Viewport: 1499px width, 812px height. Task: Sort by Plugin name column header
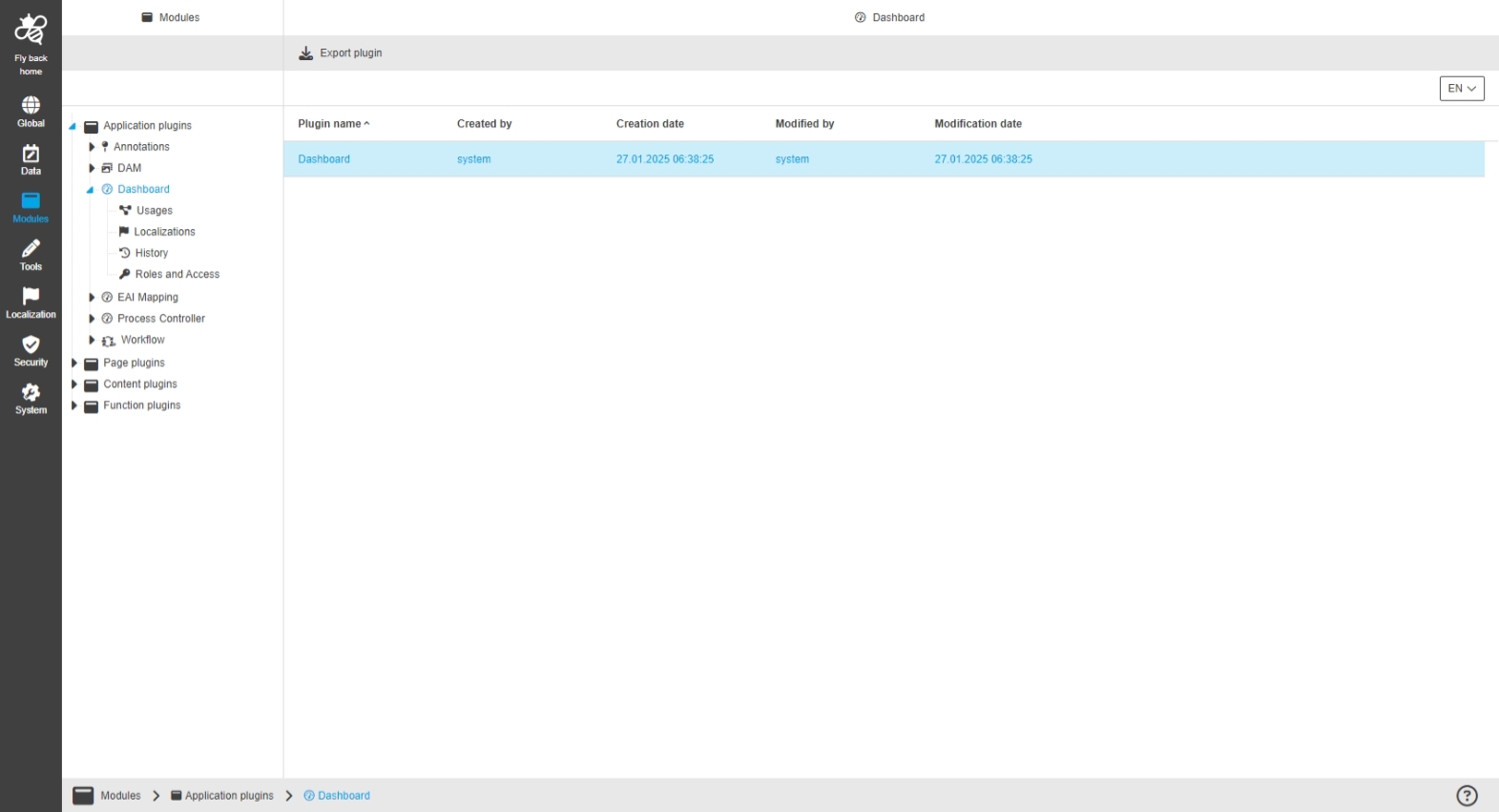[333, 124]
